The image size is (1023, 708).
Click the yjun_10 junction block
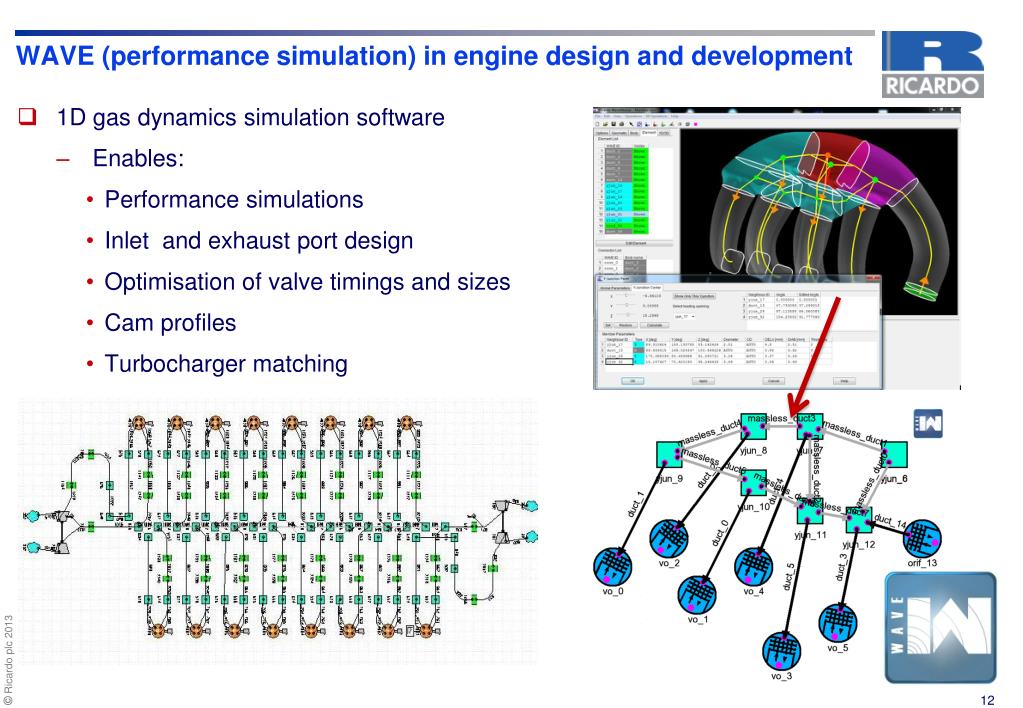tap(754, 482)
